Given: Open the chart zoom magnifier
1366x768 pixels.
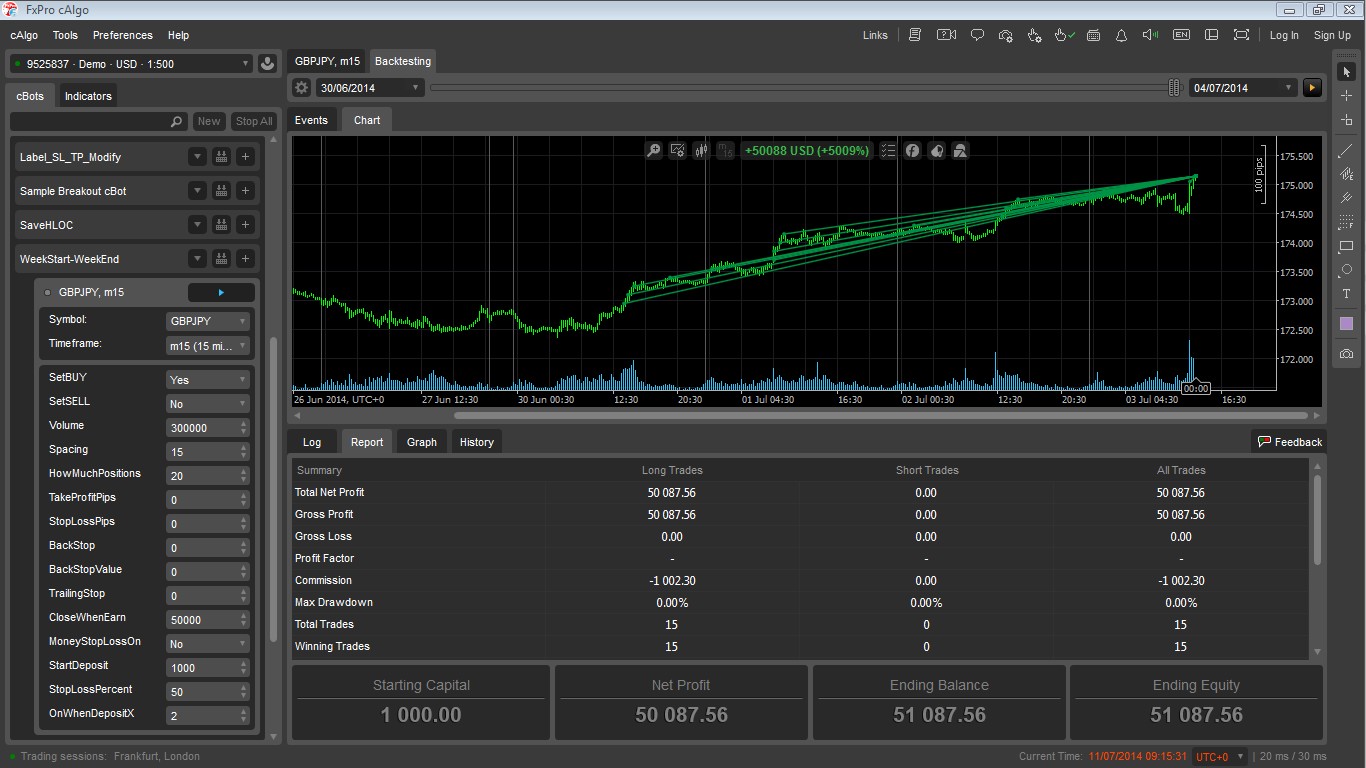Looking at the screenshot, I should pyautogui.click(x=654, y=150).
